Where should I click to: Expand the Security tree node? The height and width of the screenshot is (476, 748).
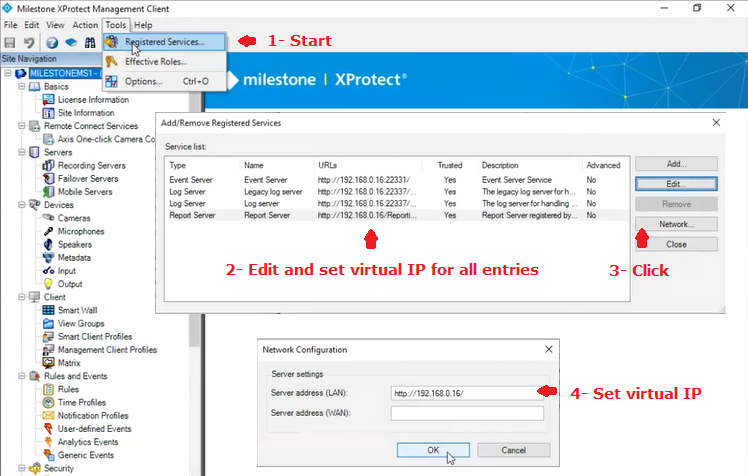tap(22, 468)
